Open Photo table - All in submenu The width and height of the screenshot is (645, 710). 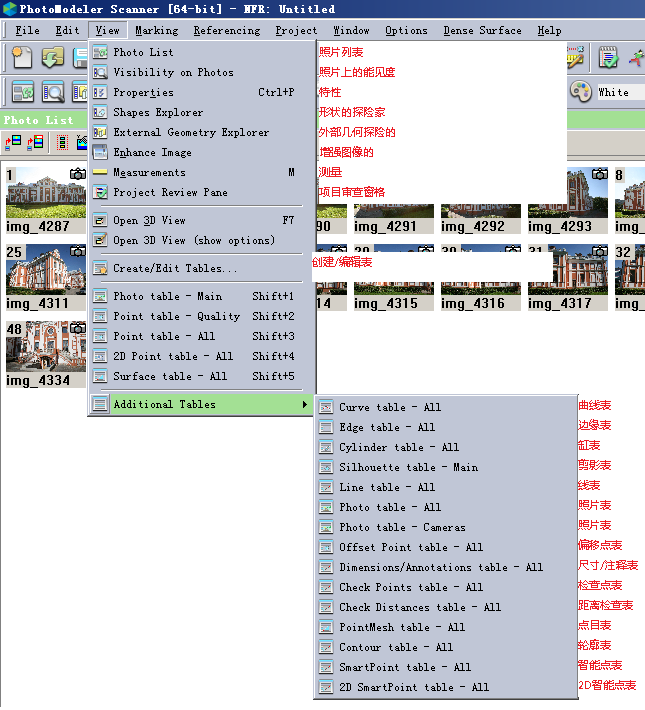(x=446, y=507)
